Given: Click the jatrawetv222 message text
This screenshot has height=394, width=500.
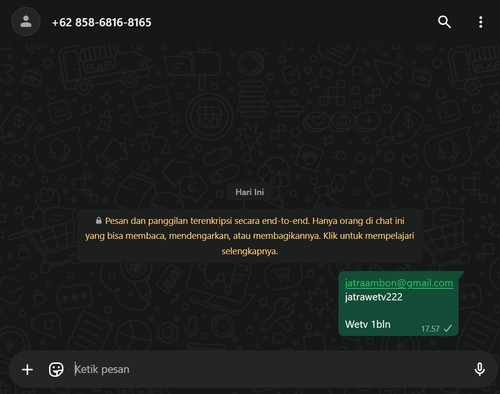Looking at the screenshot, I should point(374,297).
